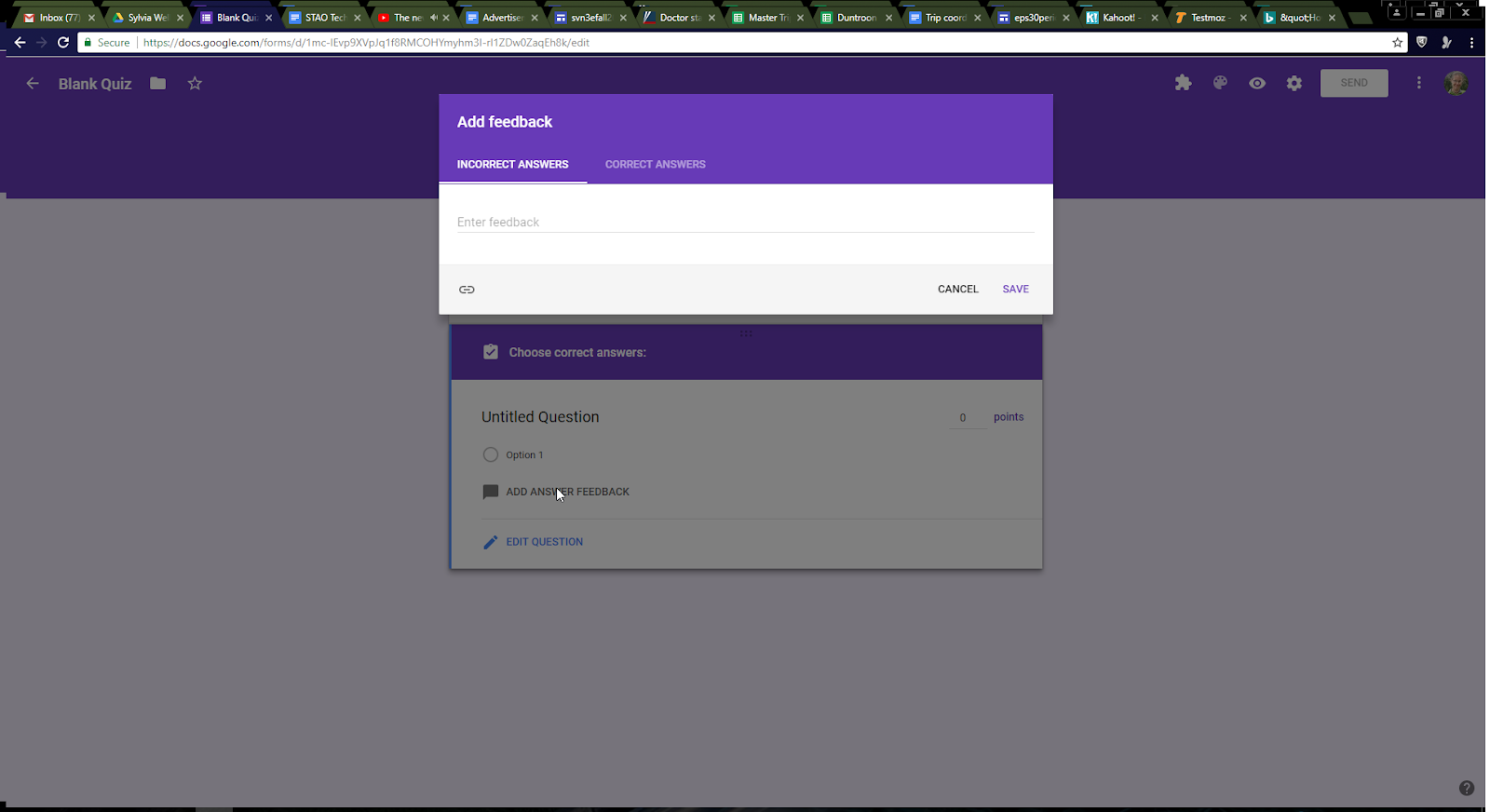This screenshot has width=1490, height=812.
Task: Click Cancel in the Add feedback dialog
Action: click(x=958, y=290)
